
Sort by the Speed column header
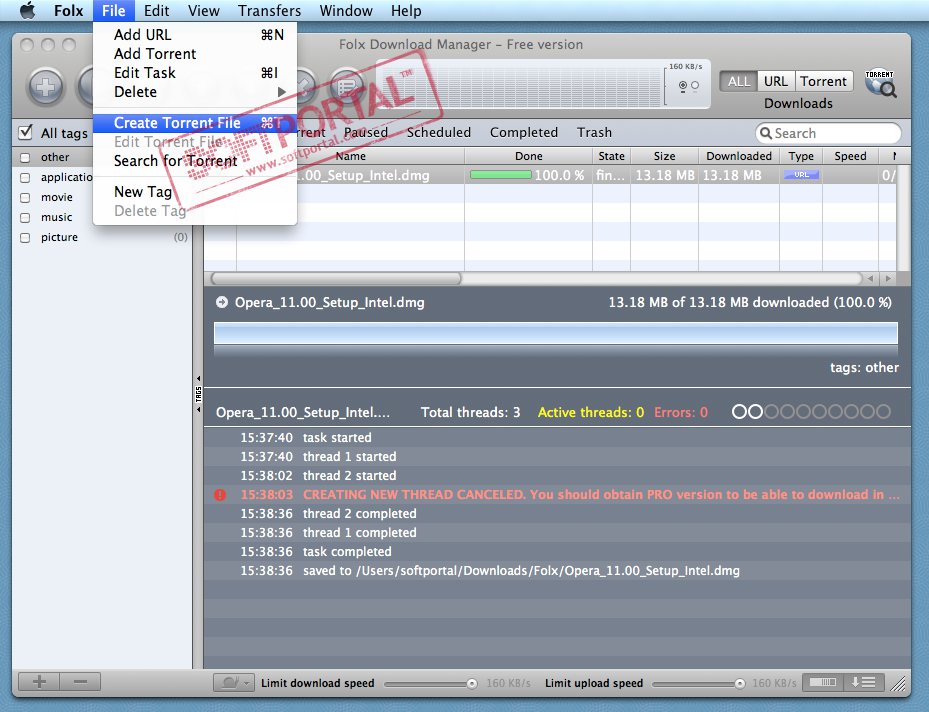click(x=850, y=156)
